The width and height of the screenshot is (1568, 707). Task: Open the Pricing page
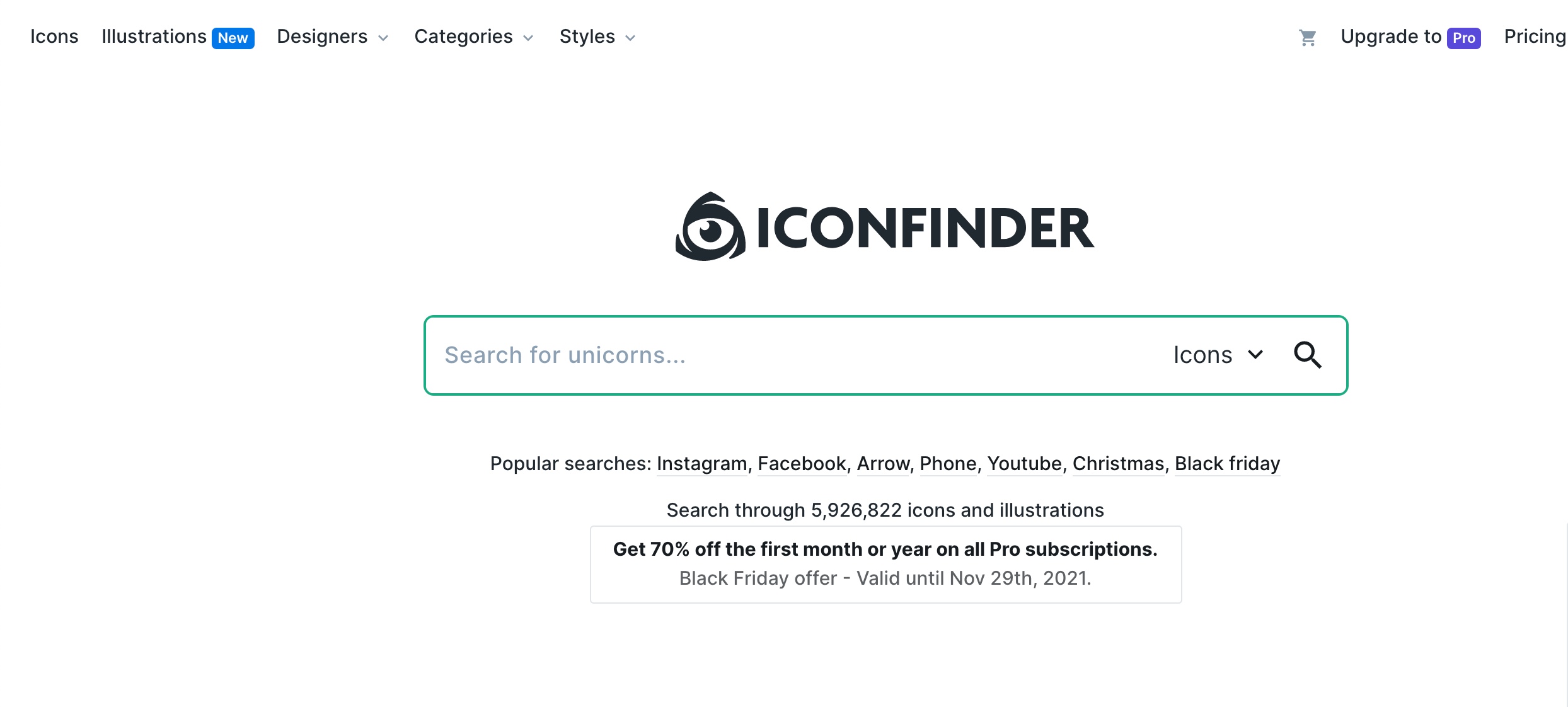pyautogui.click(x=1534, y=37)
